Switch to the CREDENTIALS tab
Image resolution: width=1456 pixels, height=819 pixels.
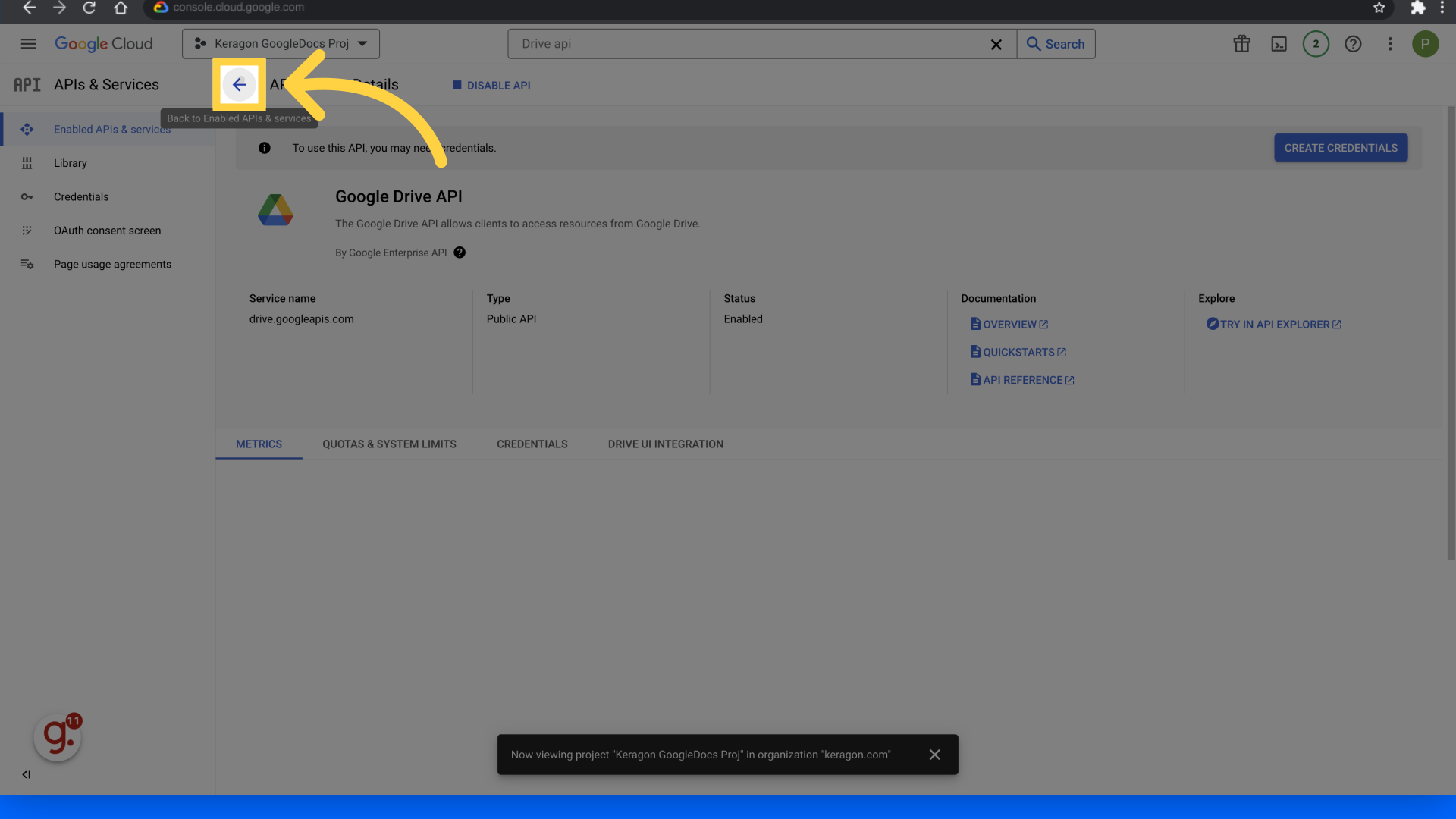coord(532,444)
